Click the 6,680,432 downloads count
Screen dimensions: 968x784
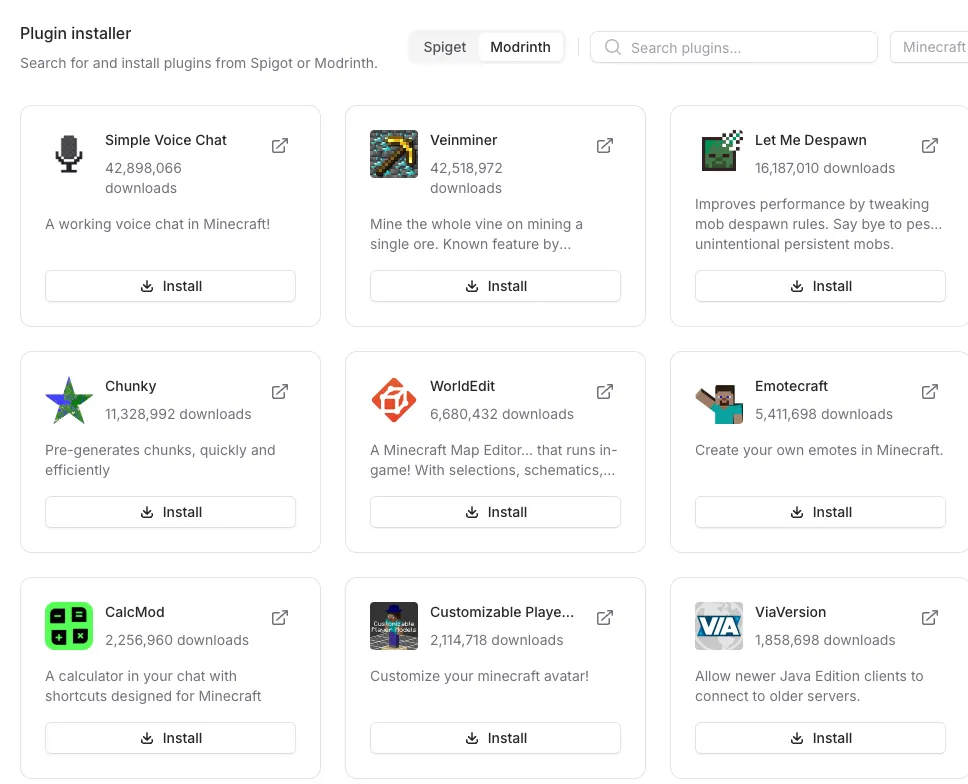tap(502, 414)
